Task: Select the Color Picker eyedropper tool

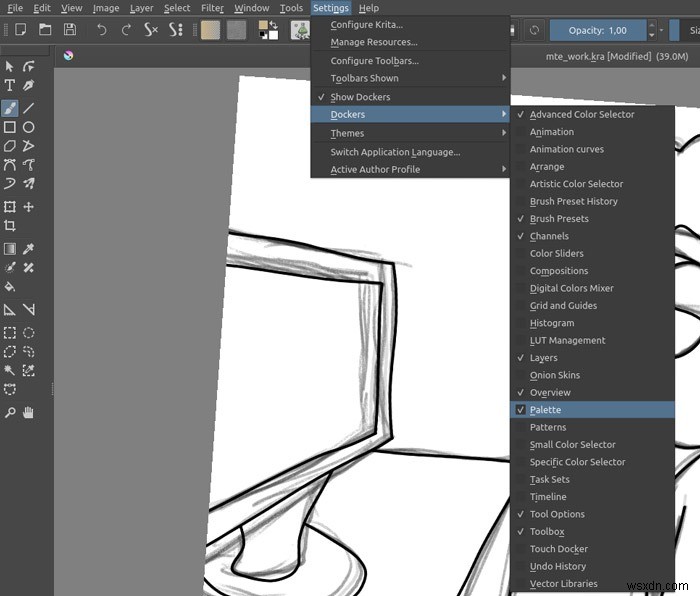Action: point(29,249)
